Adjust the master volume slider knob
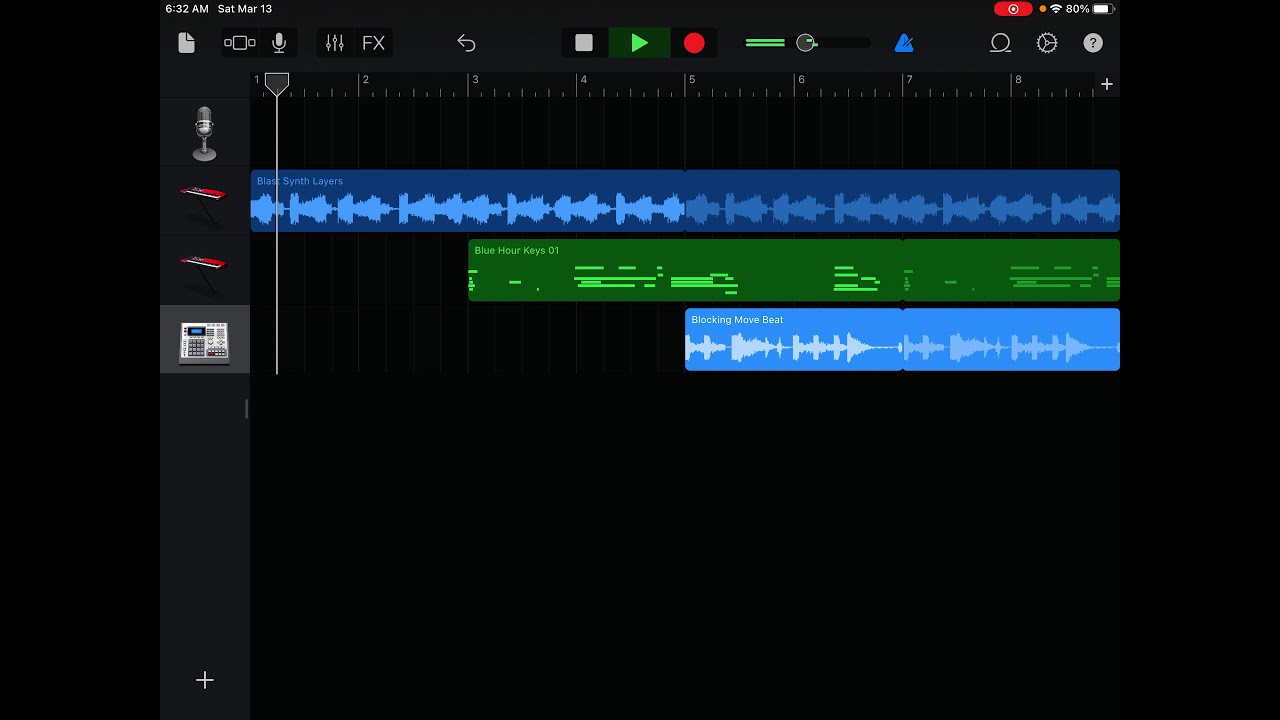 point(806,43)
